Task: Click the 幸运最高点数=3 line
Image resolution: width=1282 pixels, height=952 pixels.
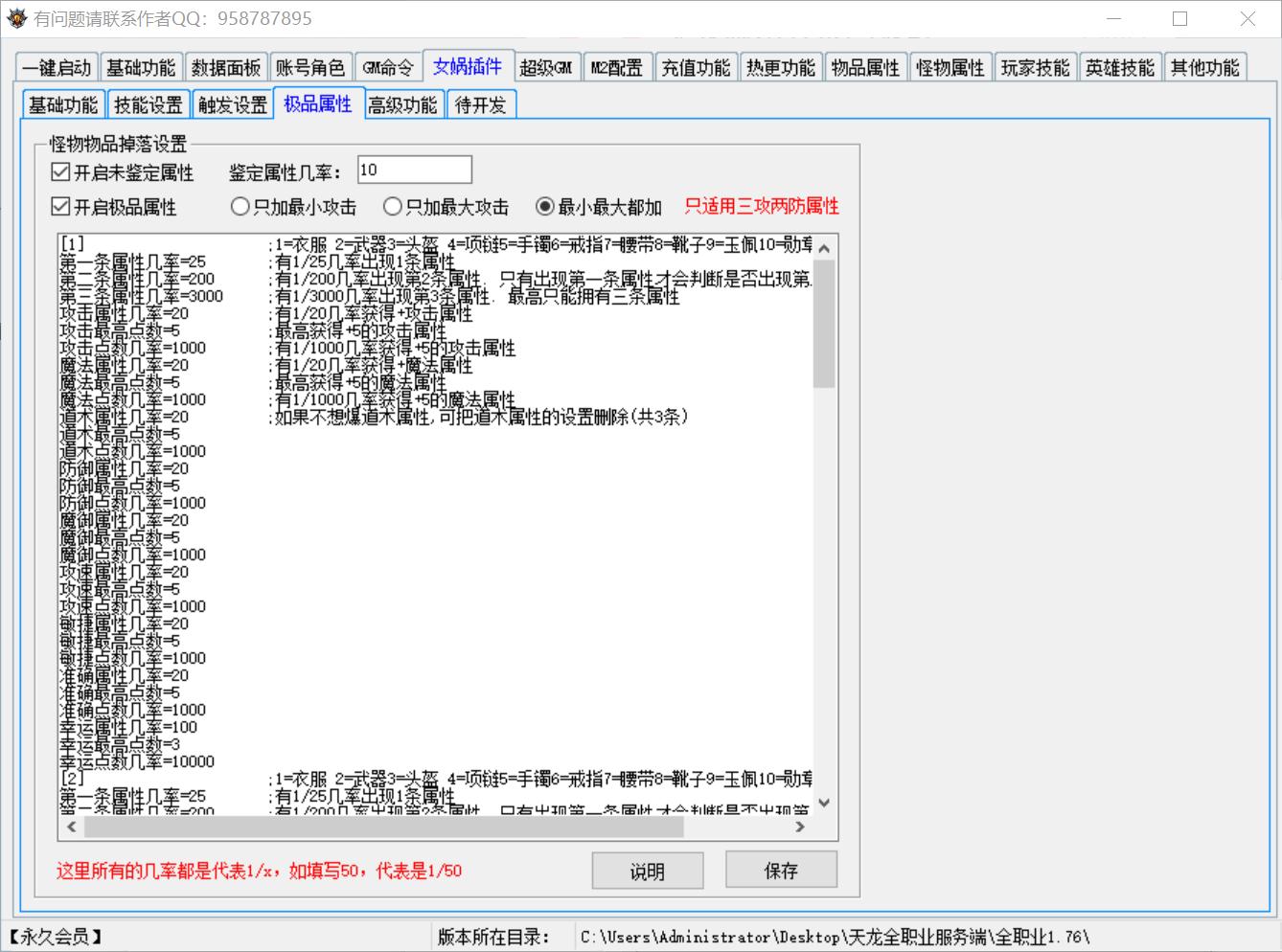Action: pyautogui.click(x=120, y=744)
